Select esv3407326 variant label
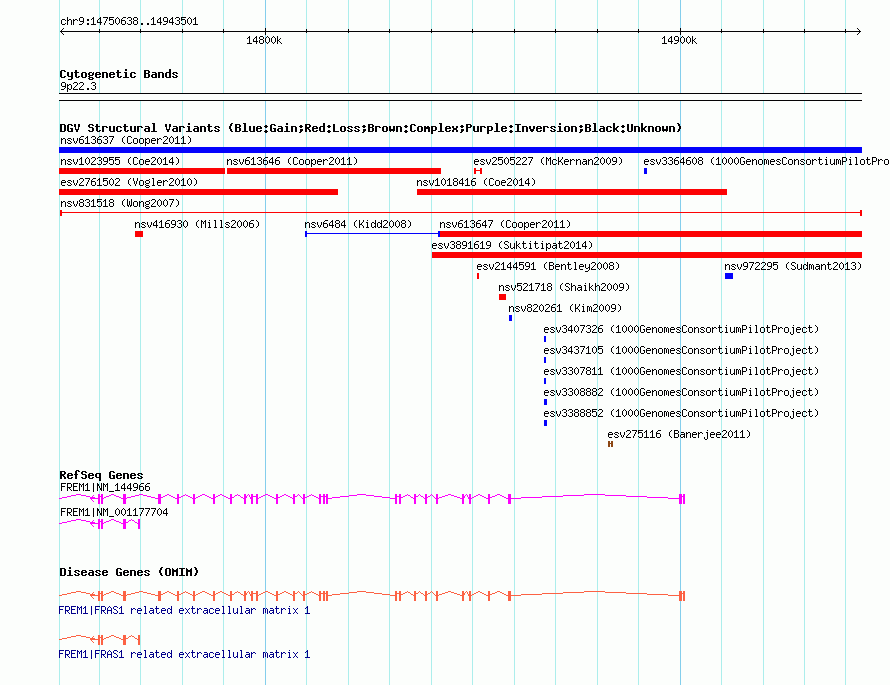 pyautogui.click(x=681, y=329)
